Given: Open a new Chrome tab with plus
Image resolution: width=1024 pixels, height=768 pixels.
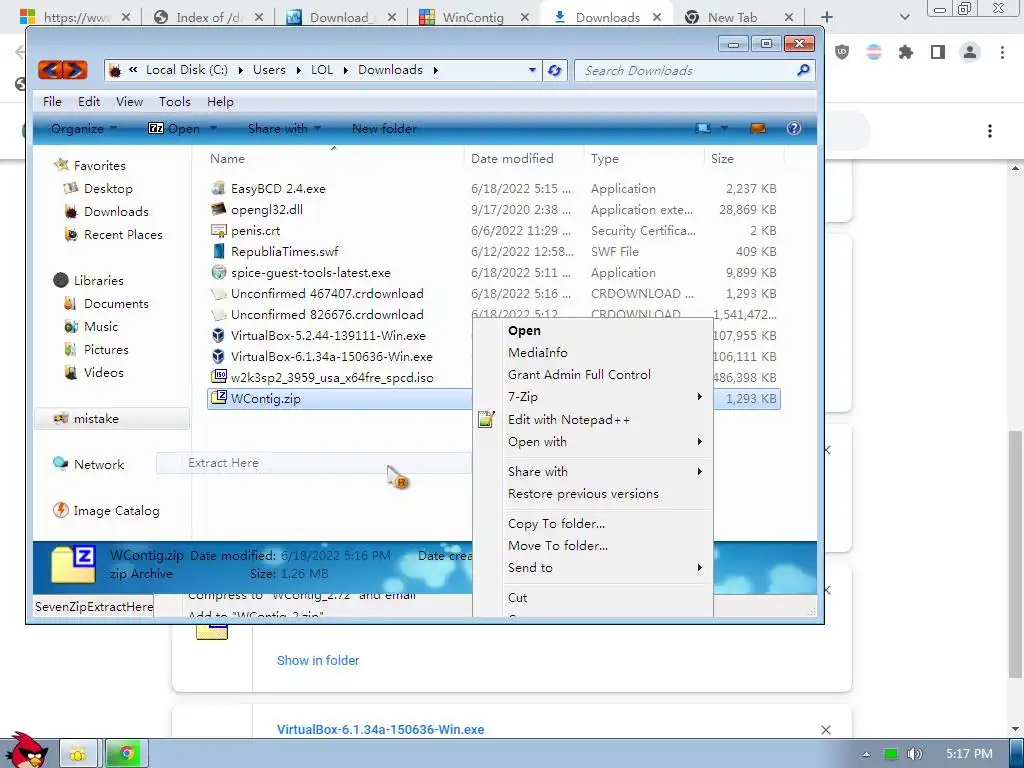Looking at the screenshot, I should (827, 17).
